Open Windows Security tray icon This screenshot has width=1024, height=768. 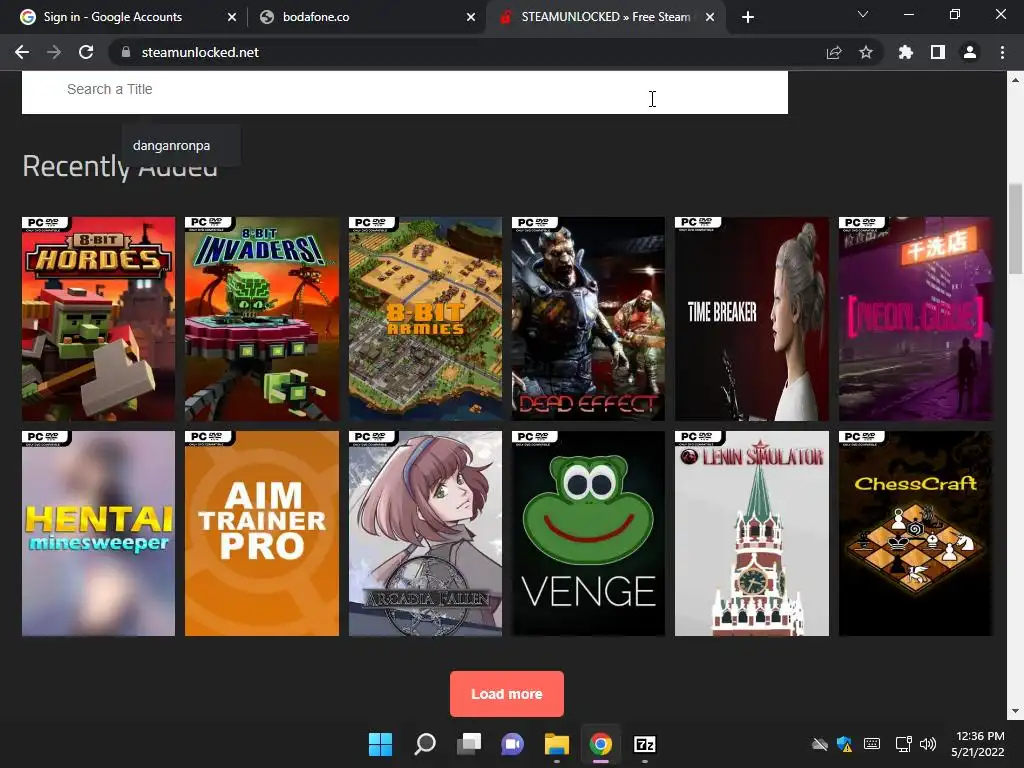click(844, 744)
